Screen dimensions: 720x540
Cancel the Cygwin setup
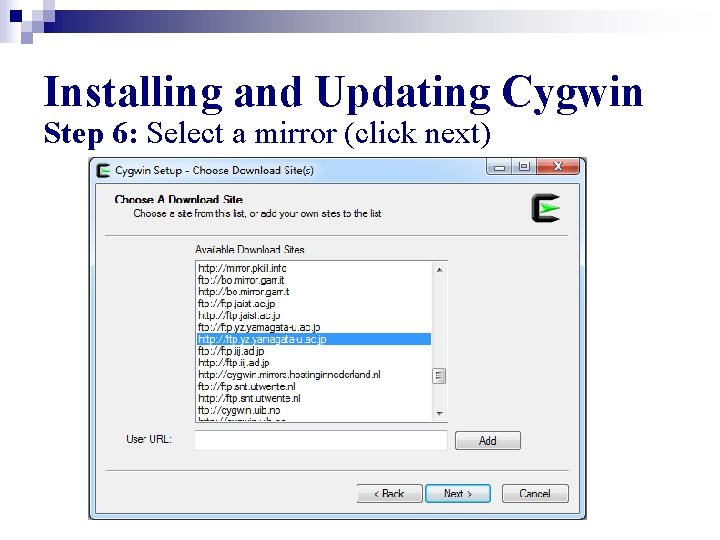pos(535,494)
